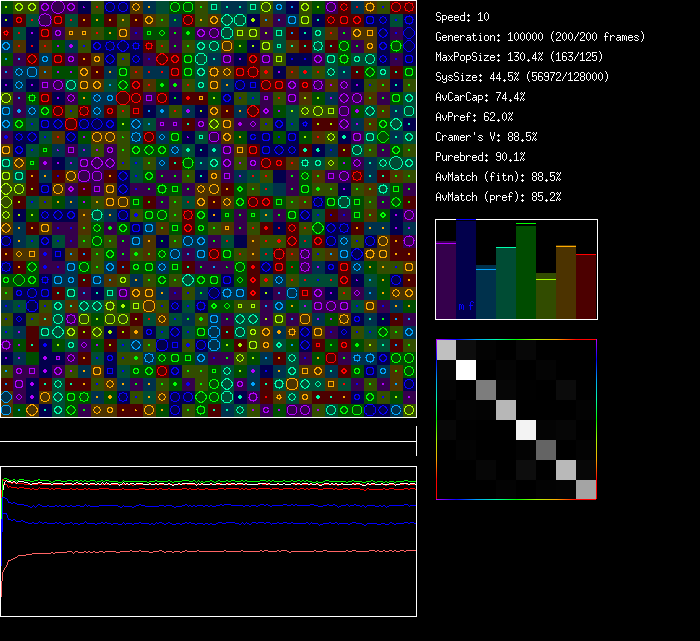
Task: Click the top-left diagonal cell of the matrix
Action: pyautogui.click(x=446, y=349)
